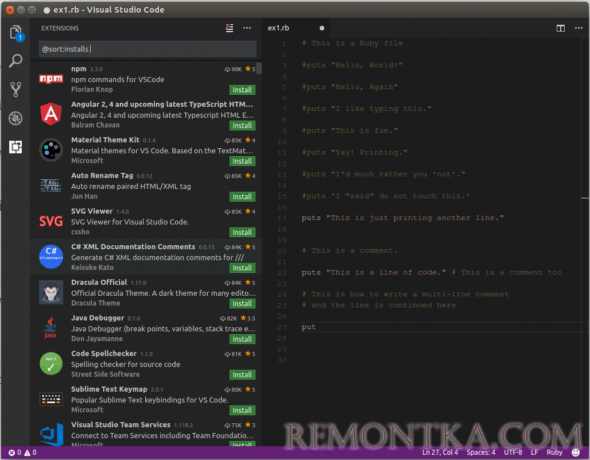590x460 pixels.
Task: Click the feedback smiley in status bar
Action: click(575, 452)
